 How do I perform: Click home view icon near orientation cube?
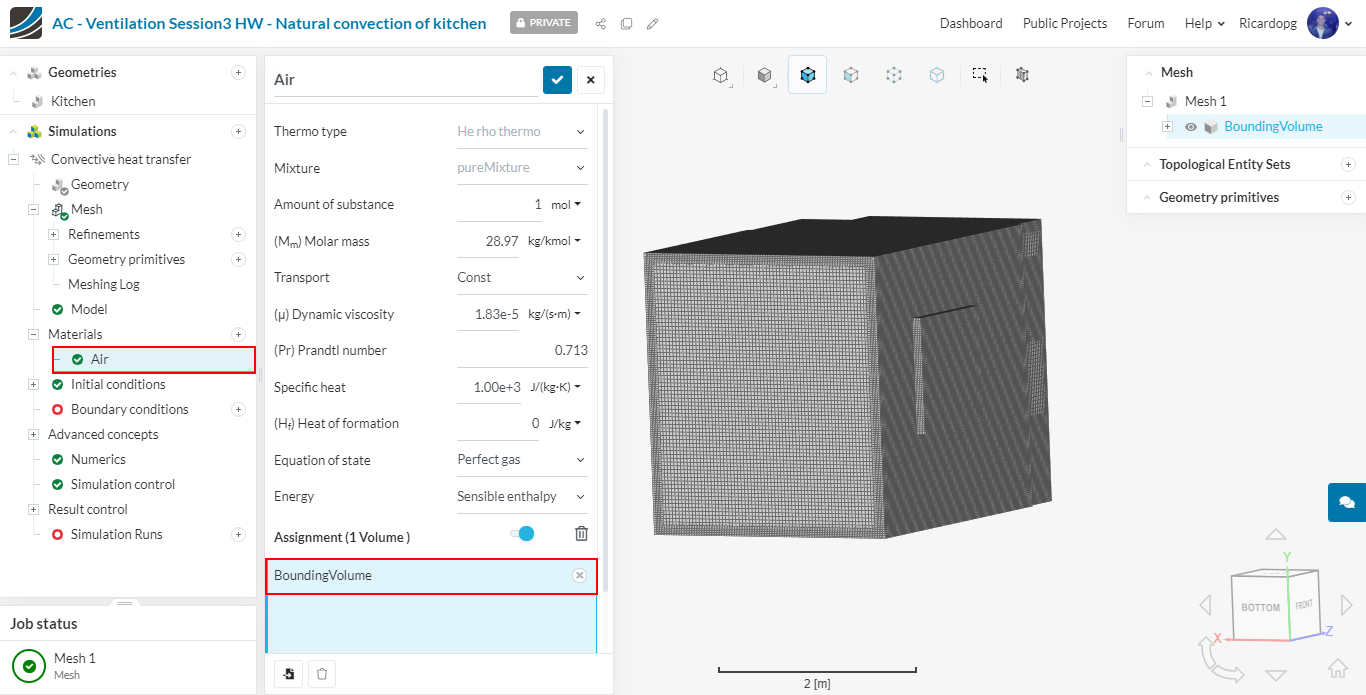tap(1337, 668)
